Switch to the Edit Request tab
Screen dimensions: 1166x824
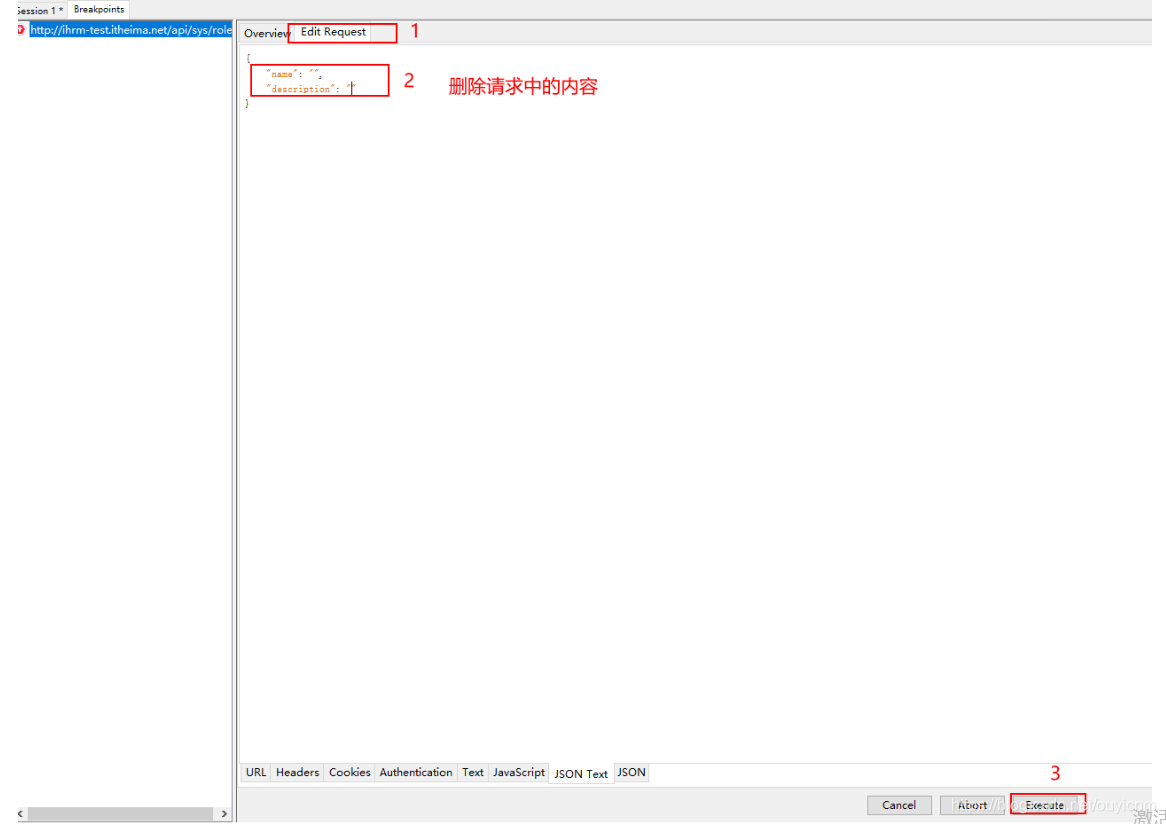[x=333, y=32]
